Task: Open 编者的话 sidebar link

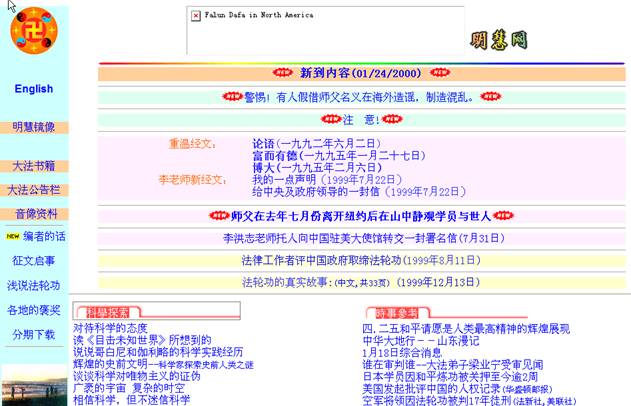Action: pyautogui.click(x=44, y=236)
